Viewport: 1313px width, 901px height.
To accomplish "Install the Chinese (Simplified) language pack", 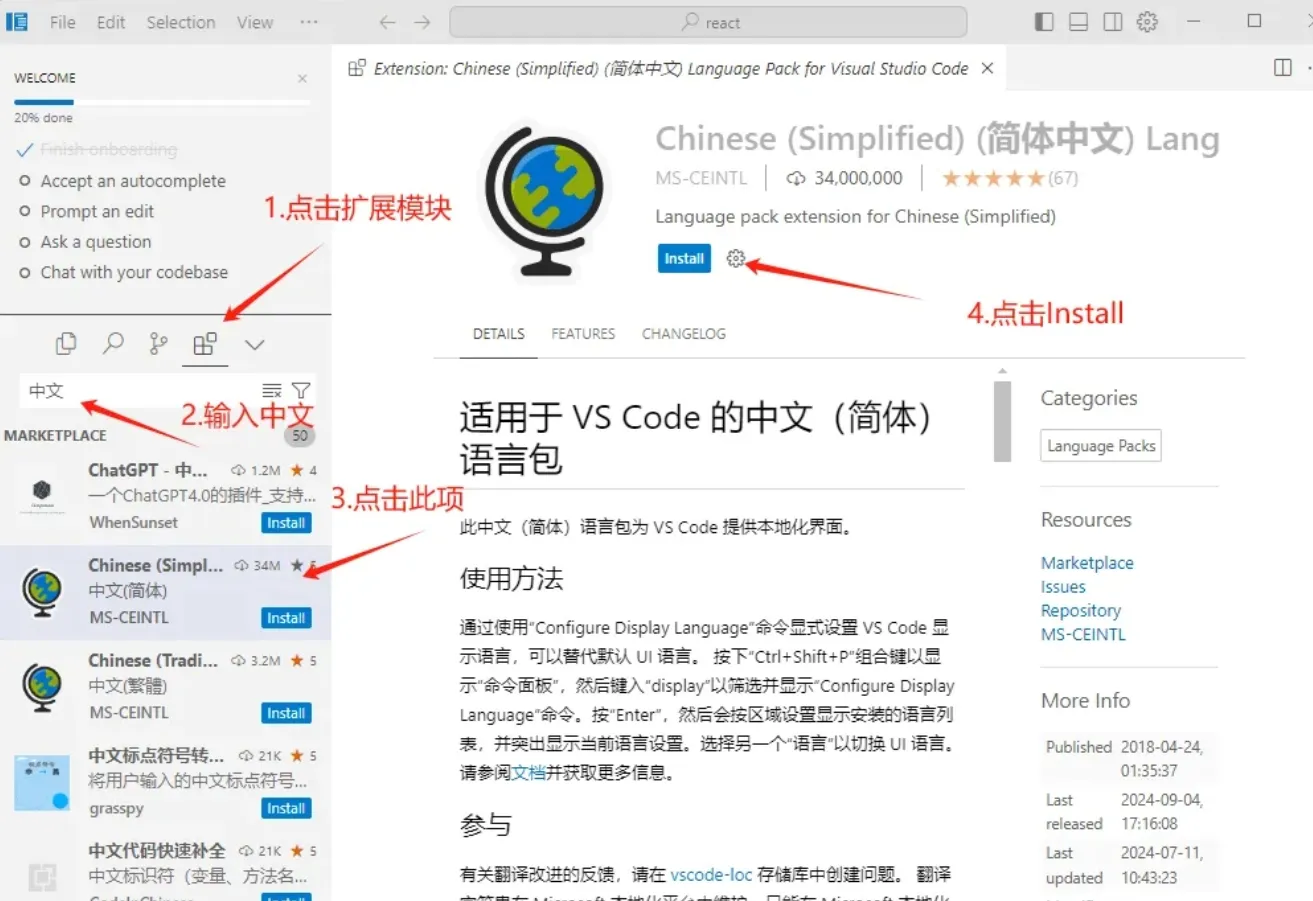I will [x=684, y=258].
